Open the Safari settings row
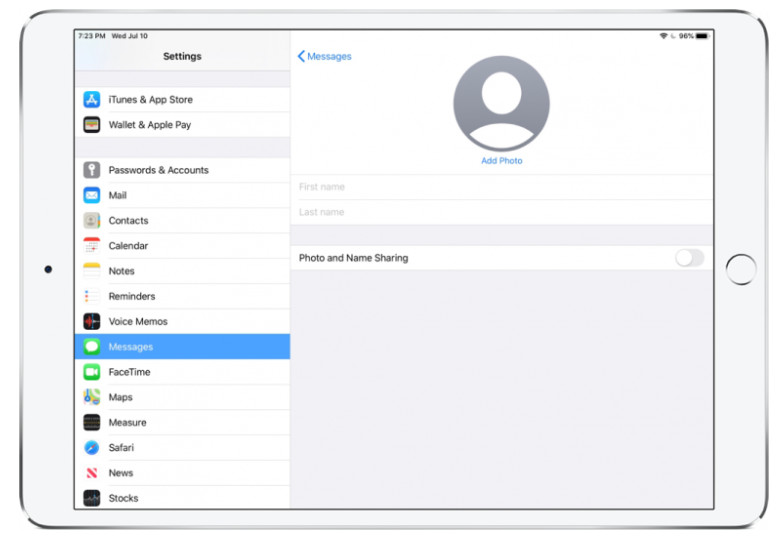This screenshot has width=778, height=540. point(182,448)
